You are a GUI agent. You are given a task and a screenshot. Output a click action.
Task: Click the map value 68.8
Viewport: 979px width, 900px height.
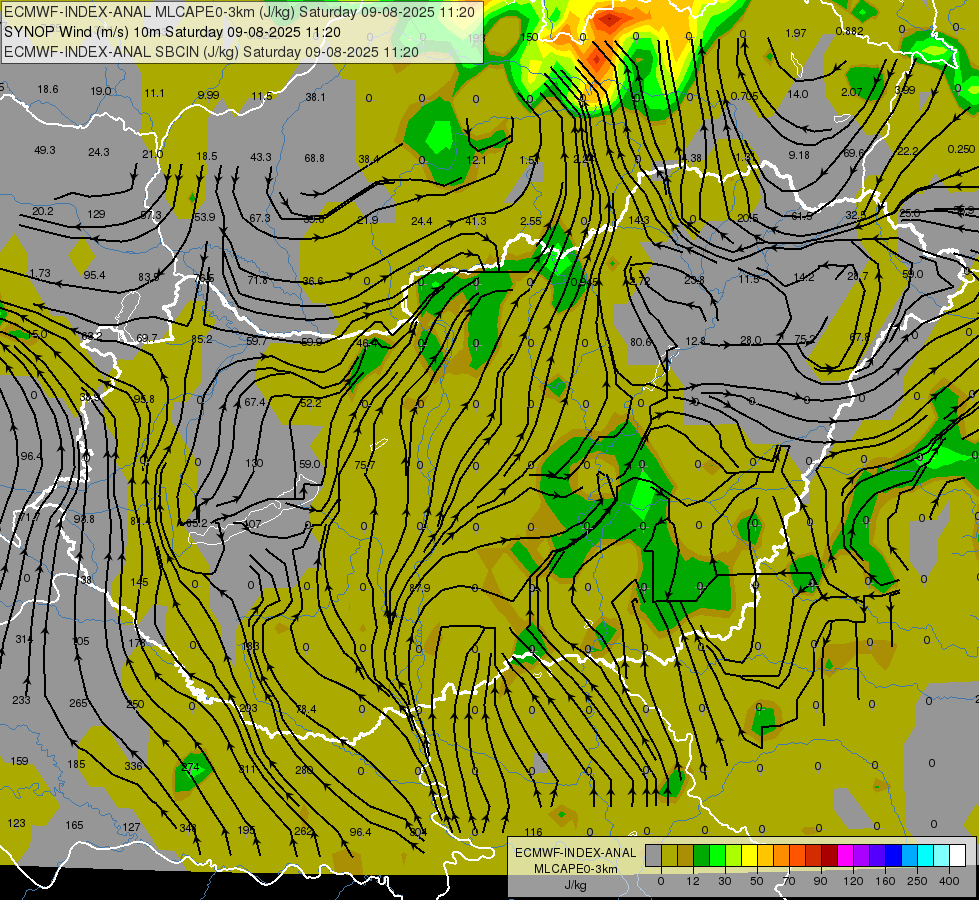pyautogui.click(x=314, y=158)
